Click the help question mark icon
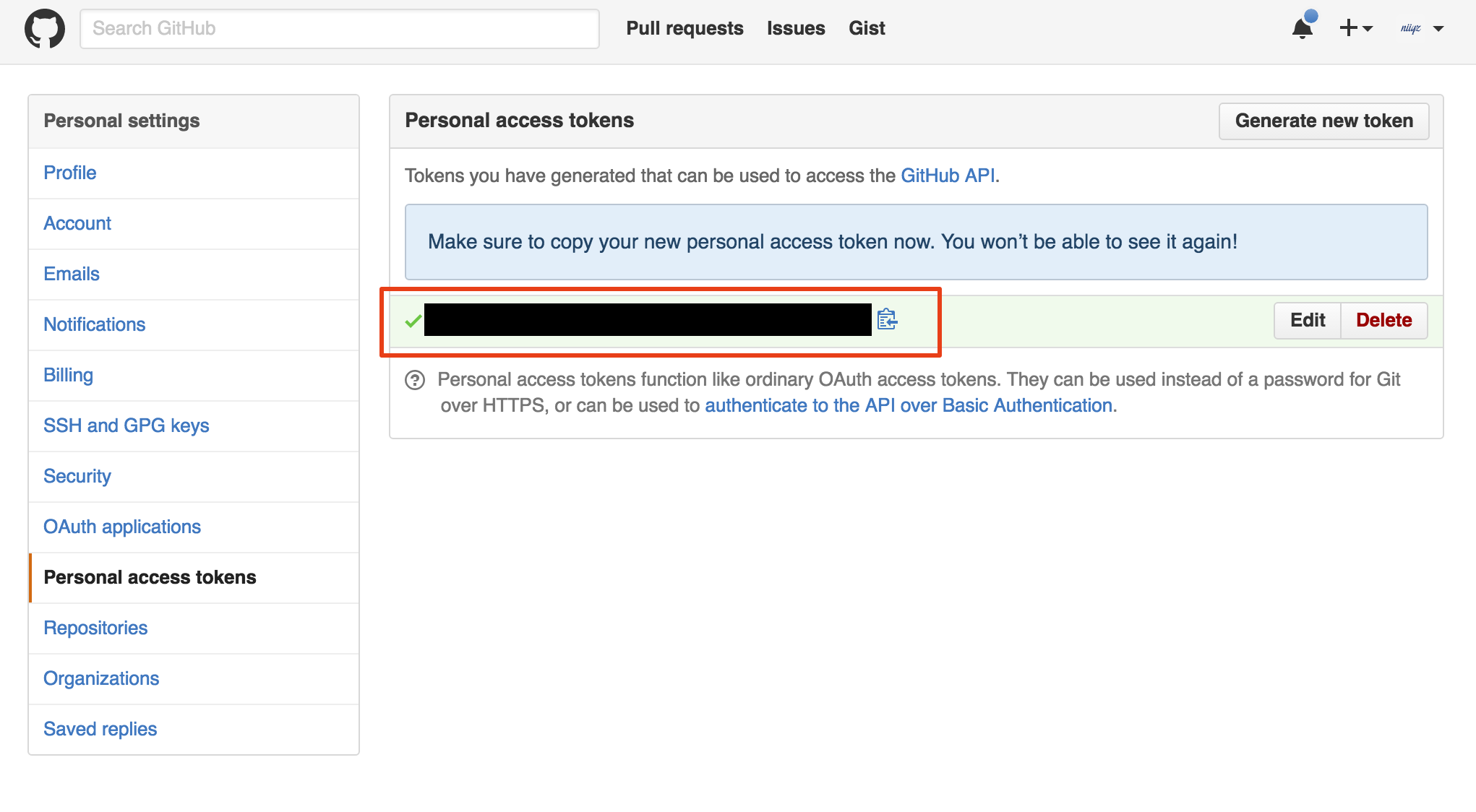 (x=415, y=380)
